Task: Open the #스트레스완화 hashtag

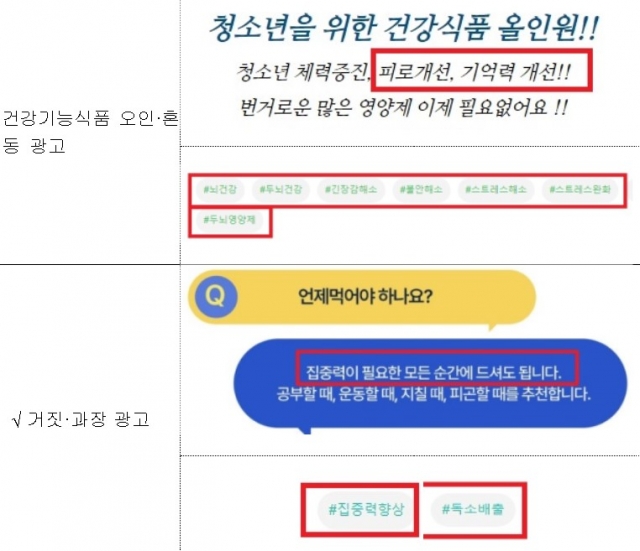Action: tap(580, 190)
